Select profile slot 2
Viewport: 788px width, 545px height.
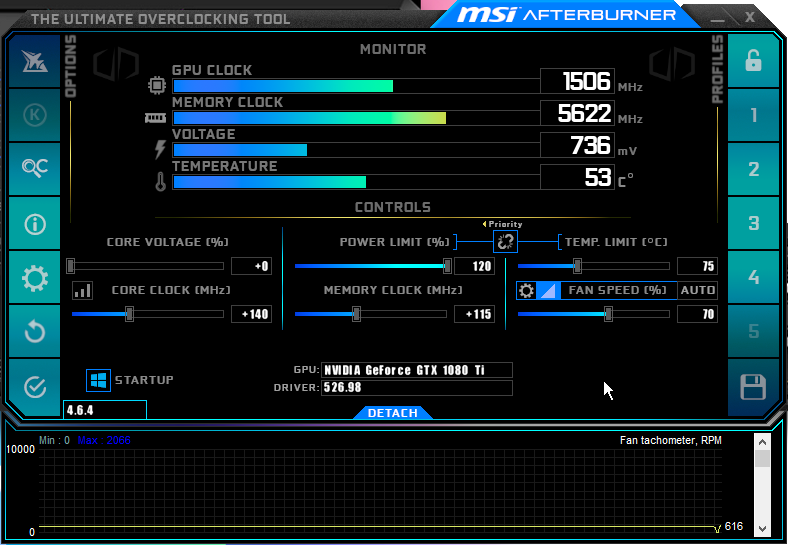(x=753, y=169)
